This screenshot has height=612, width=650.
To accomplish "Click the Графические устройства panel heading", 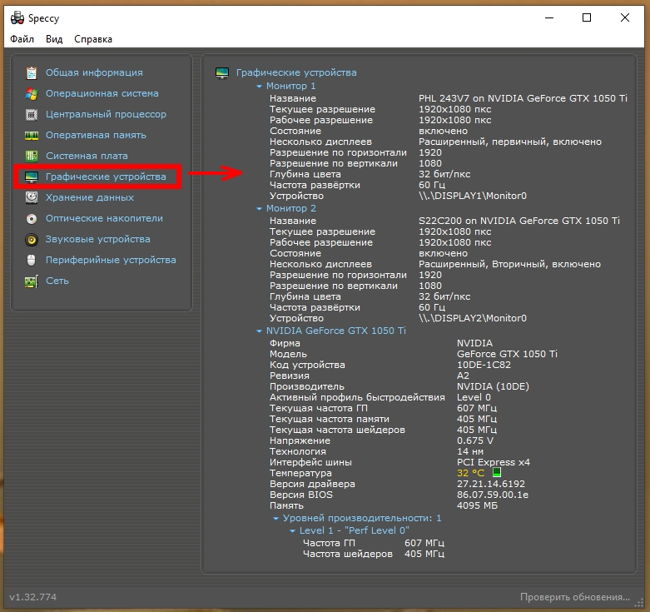I will [x=296, y=73].
